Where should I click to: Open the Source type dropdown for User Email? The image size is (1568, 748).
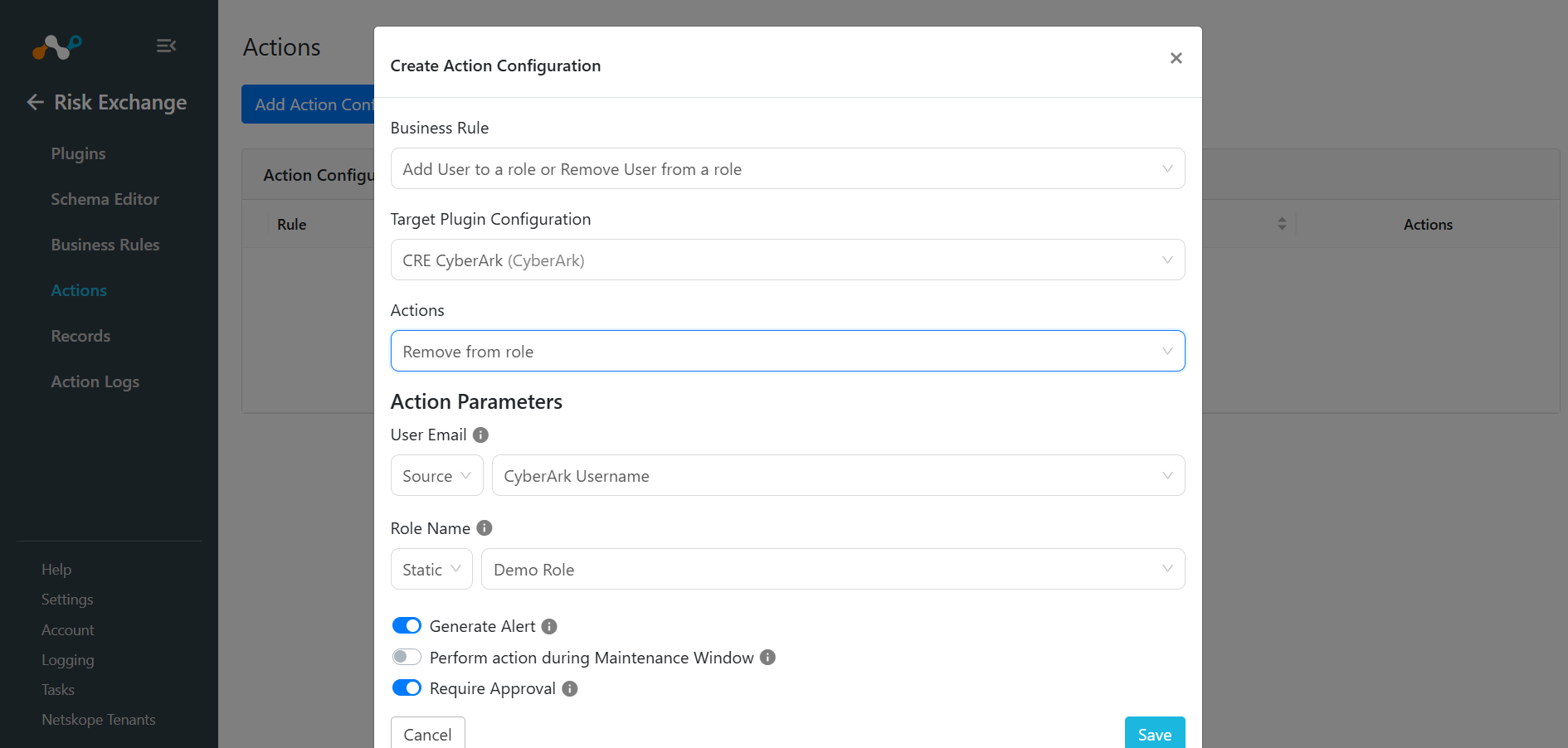[436, 475]
